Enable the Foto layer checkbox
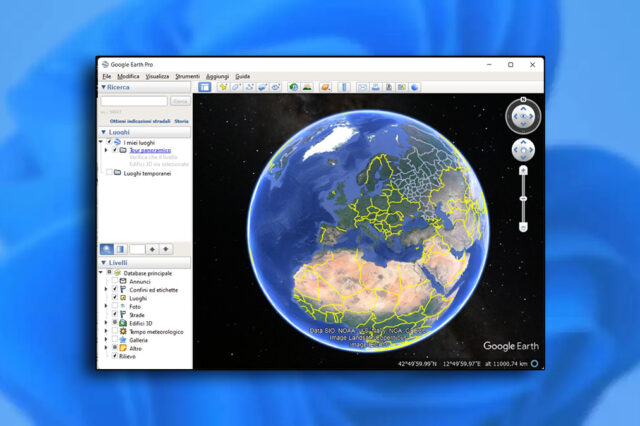The image size is (640, 426). click(x=115, y=306)
